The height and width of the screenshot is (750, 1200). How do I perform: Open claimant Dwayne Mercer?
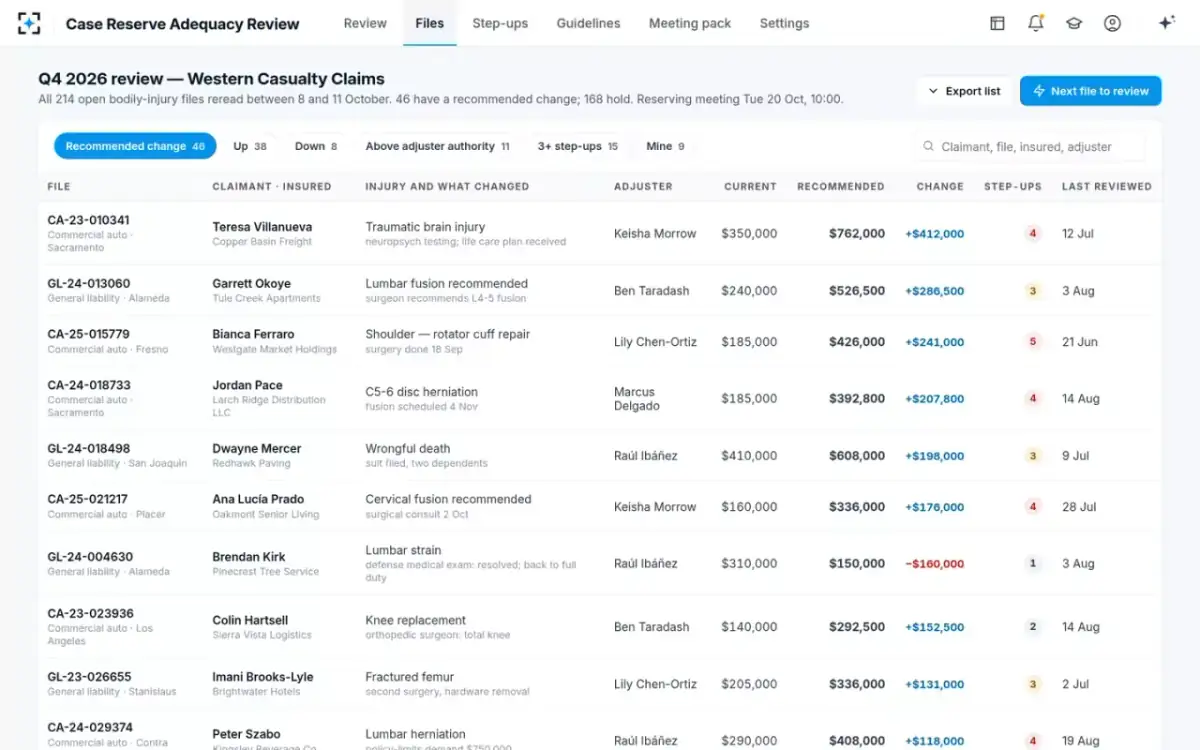pyautogui.click(x=257, y=449)
